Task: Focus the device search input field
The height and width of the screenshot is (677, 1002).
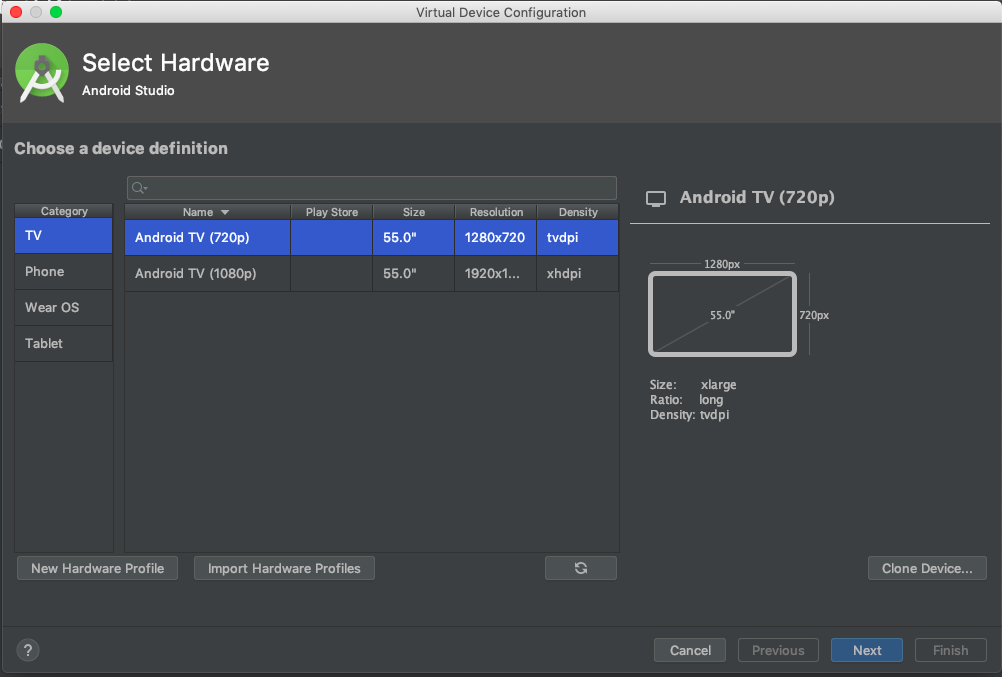Action: coord(372,188)
